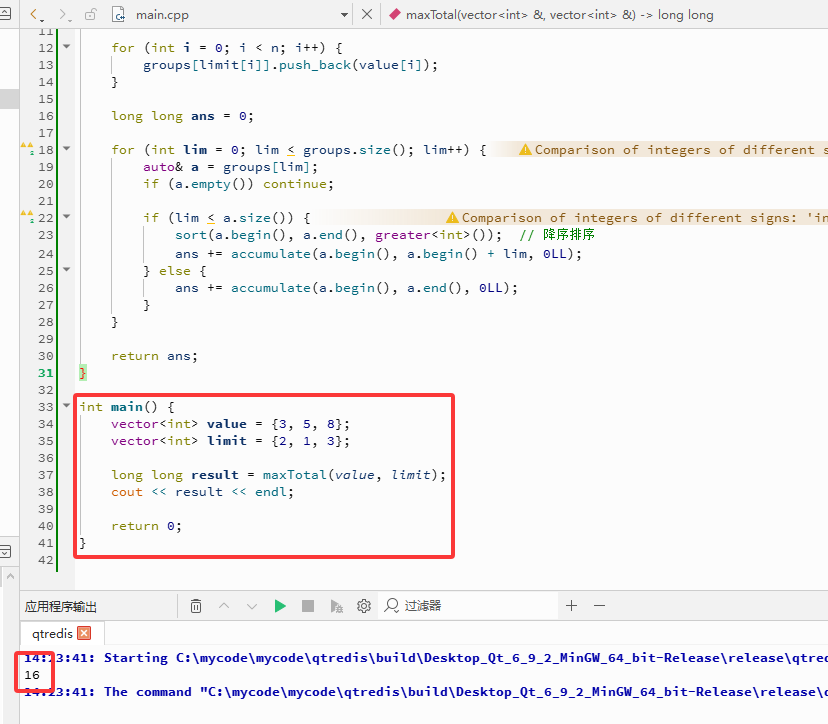
Task: Click the 'limit' variable on line 35
Action: [227, 441]
